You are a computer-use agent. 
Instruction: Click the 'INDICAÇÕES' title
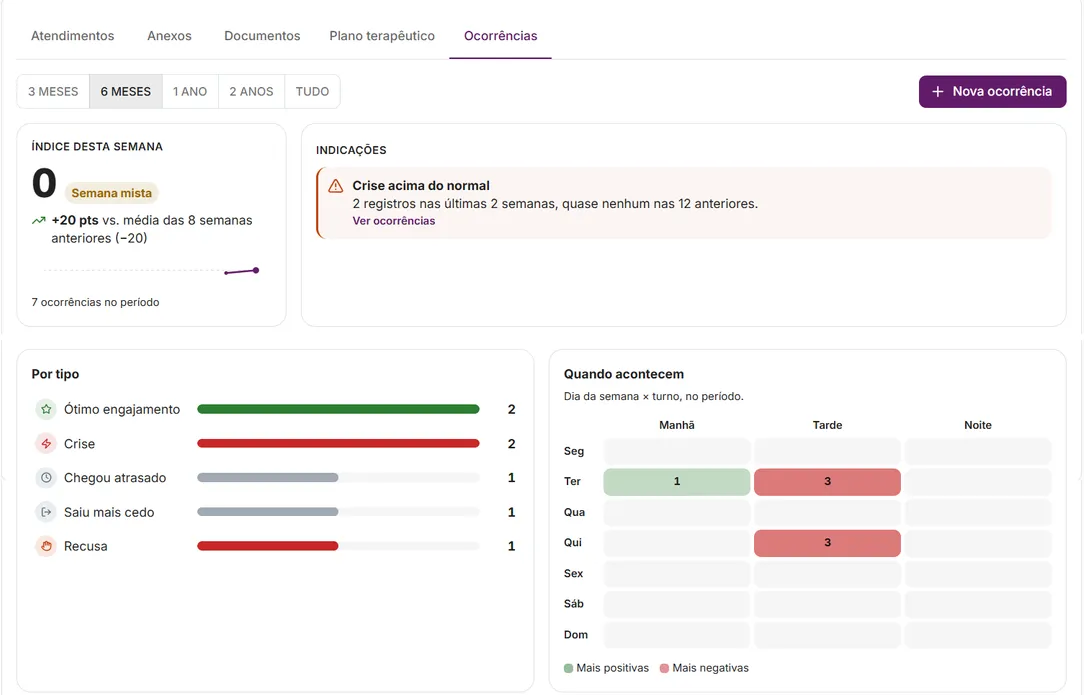click(351, 149)
